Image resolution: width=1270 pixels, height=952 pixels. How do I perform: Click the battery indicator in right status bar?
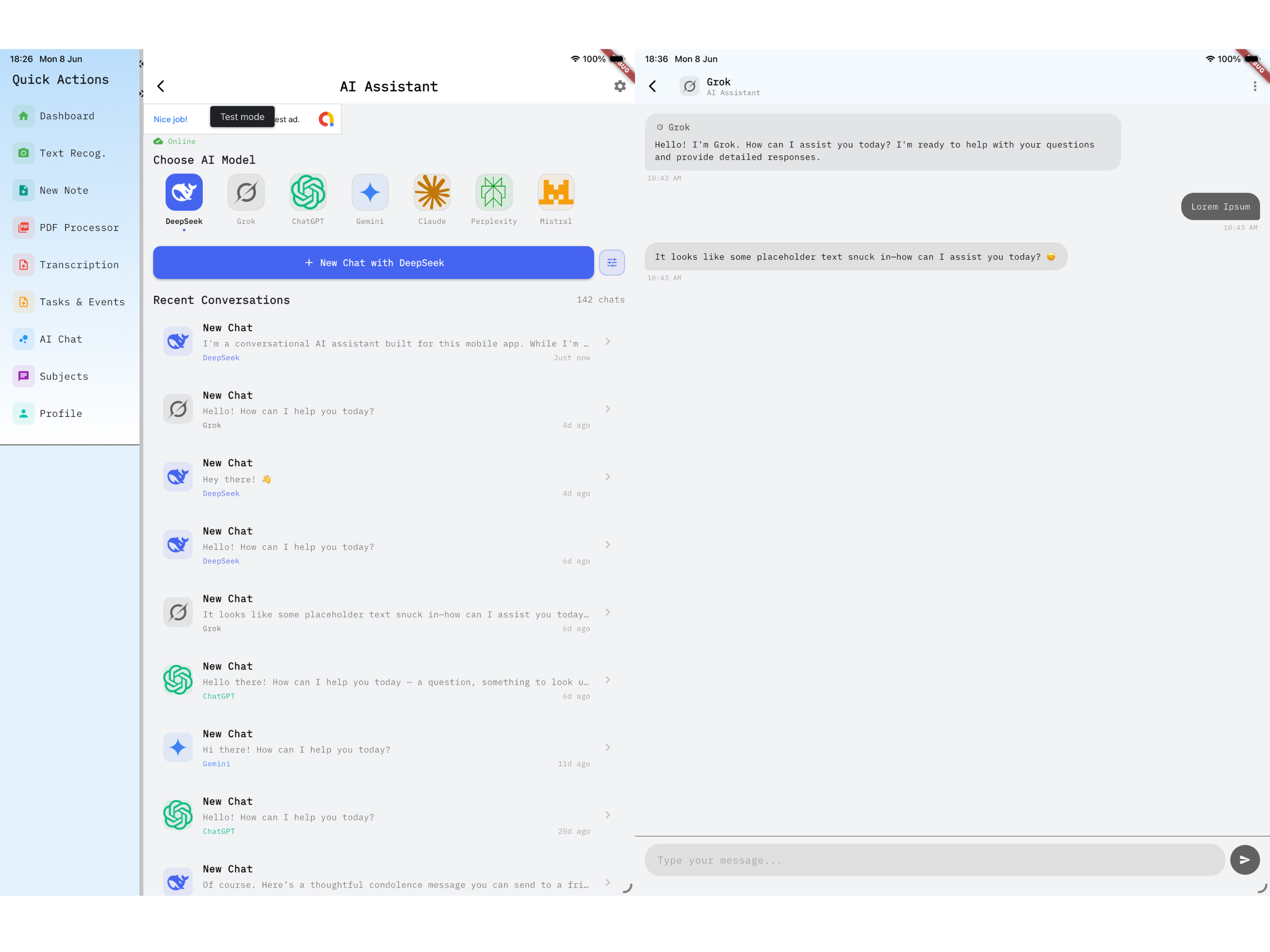[x=1252, y=59]
